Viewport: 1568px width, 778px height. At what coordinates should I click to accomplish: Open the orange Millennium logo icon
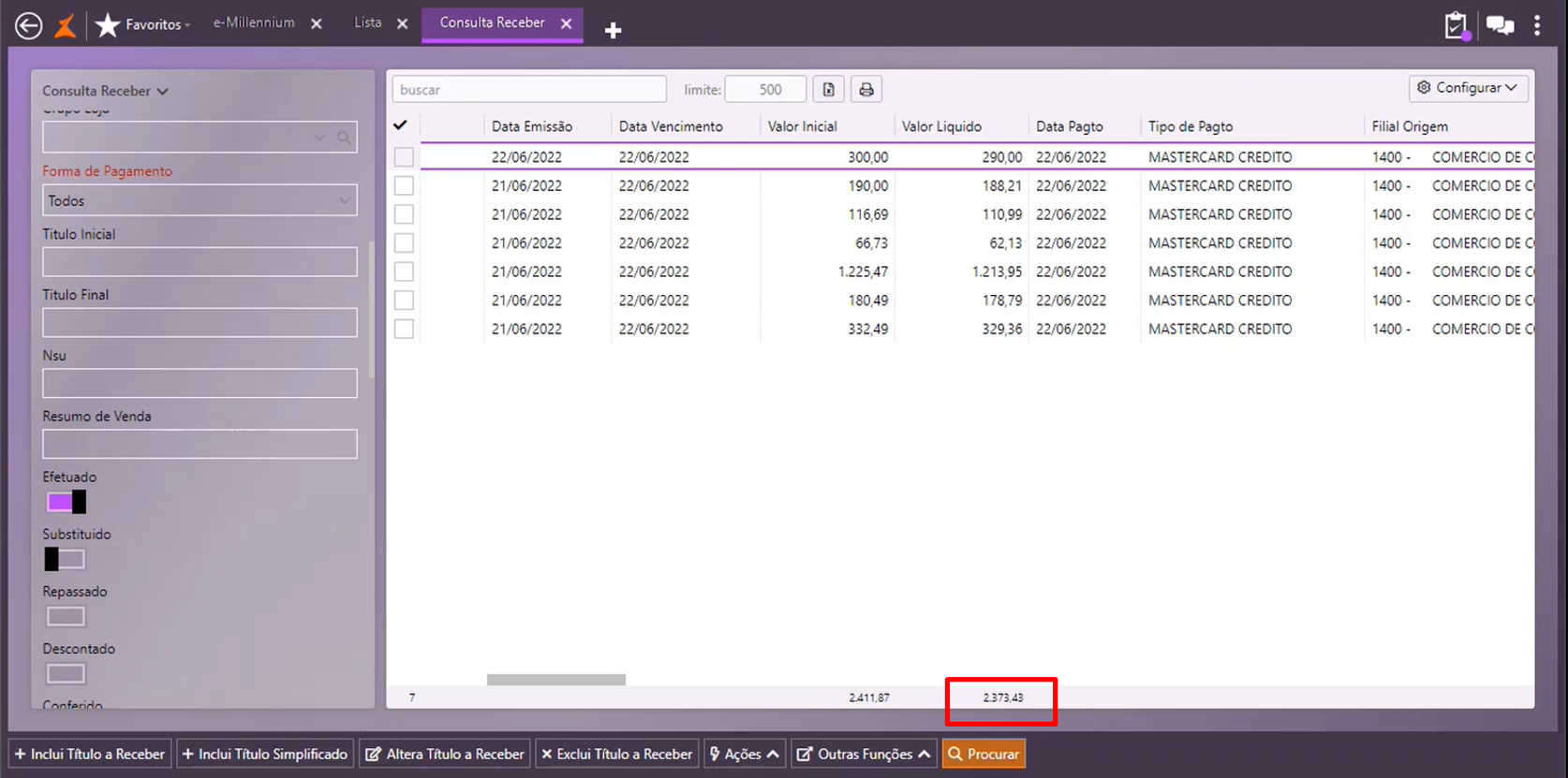66,25
